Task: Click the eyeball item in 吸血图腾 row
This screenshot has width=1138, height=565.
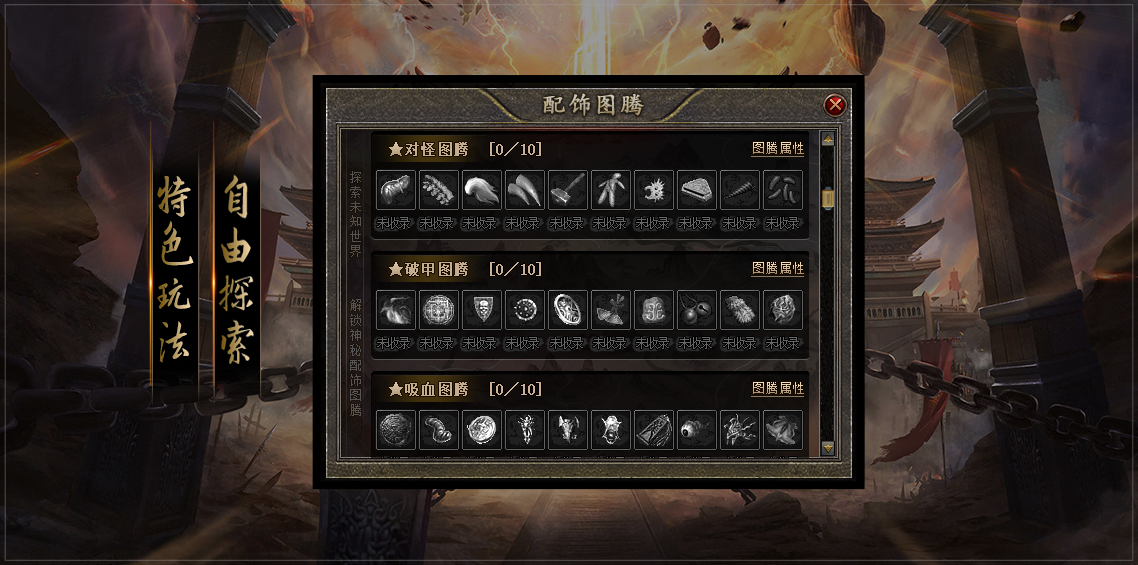Action: click(x=697, y=430)
